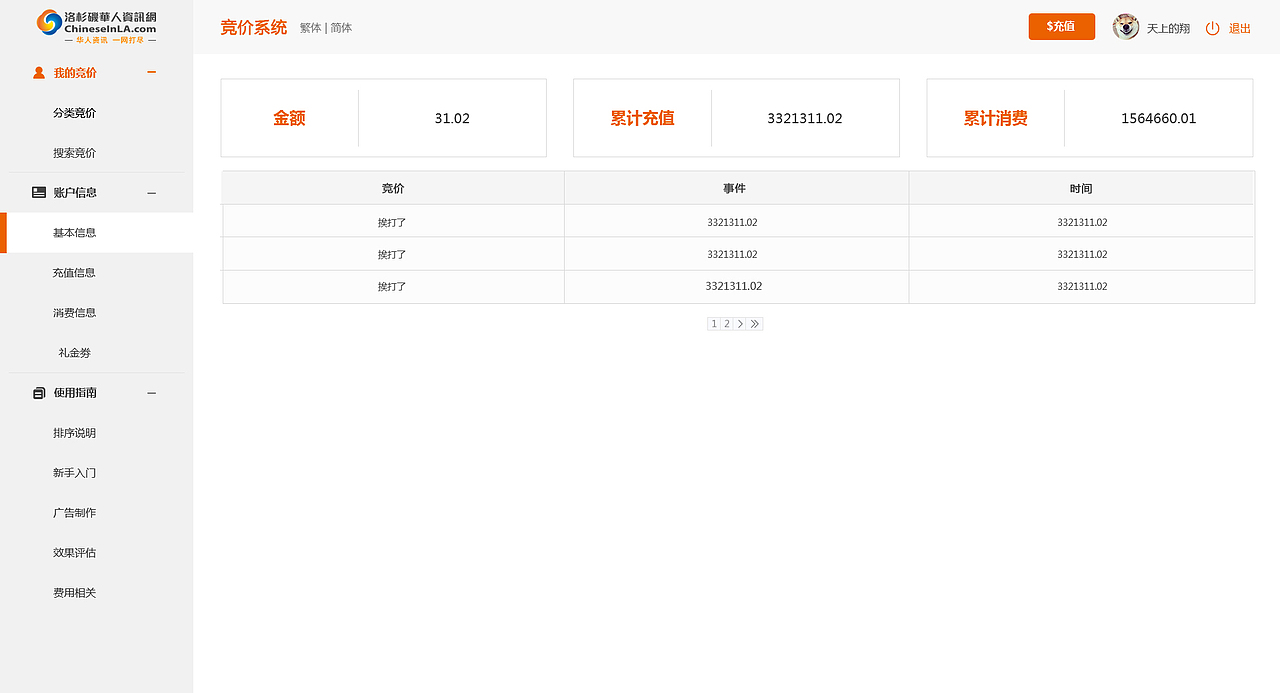Open 分类竞价 in the sidebar
This screenshot has height=693, width=1280.
pyautogui.click(x=75, y=113)
